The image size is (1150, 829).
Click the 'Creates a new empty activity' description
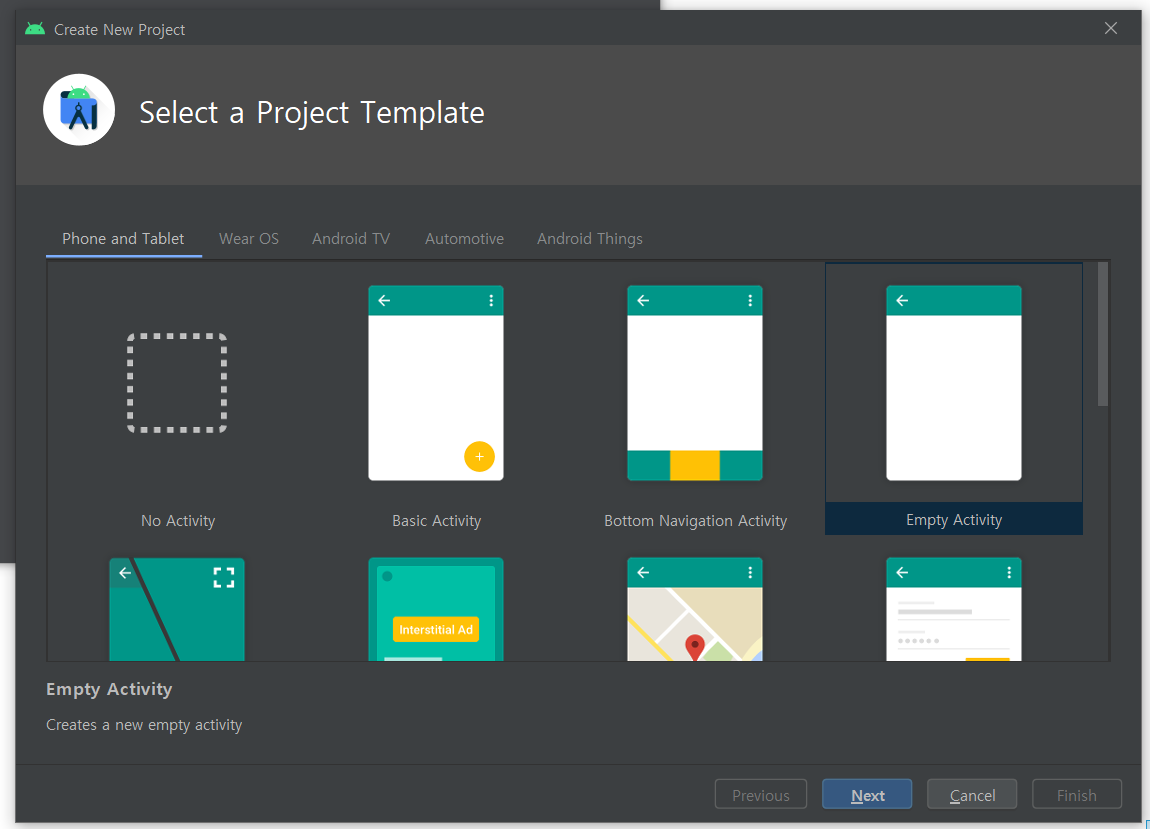144,725
